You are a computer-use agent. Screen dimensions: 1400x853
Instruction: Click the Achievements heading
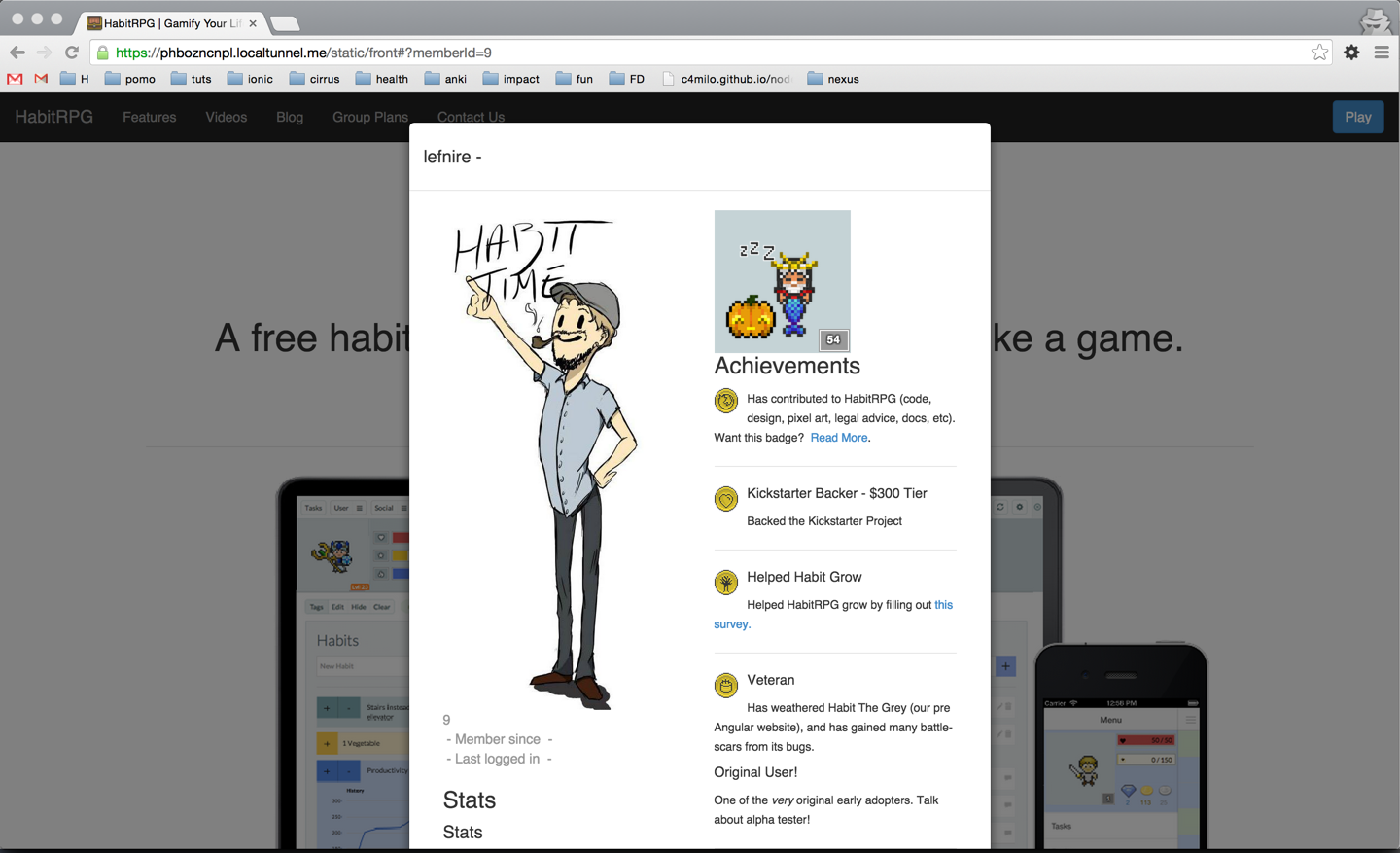[787, 366]
